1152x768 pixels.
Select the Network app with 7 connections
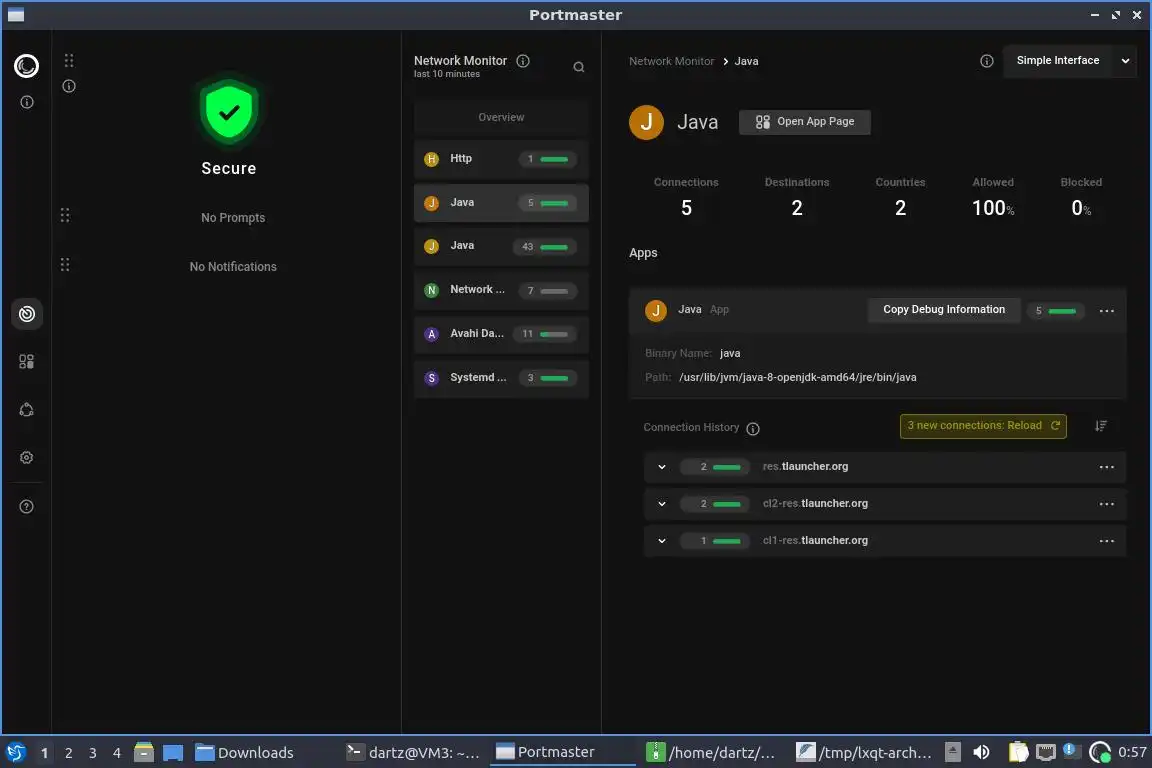[x=501, y=290]
